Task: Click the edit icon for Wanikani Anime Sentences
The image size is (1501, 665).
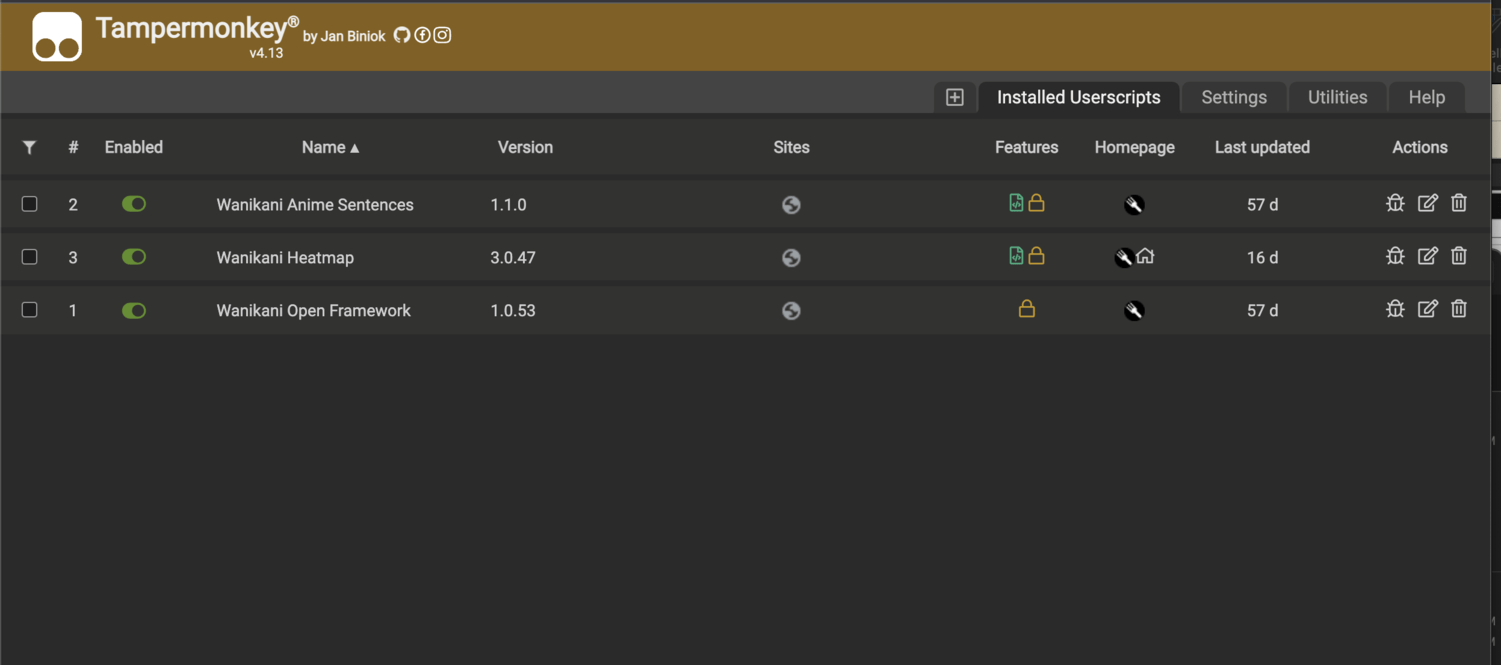Action: click(1428, 203)
